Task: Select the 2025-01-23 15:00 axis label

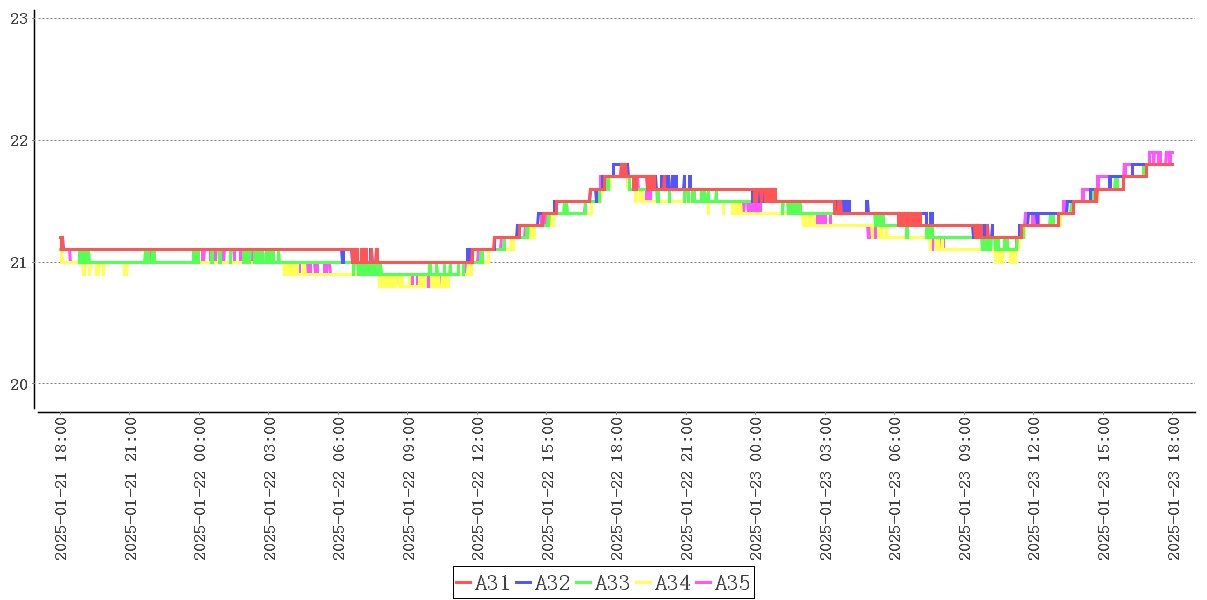Action: click(x=1104, y=489)
